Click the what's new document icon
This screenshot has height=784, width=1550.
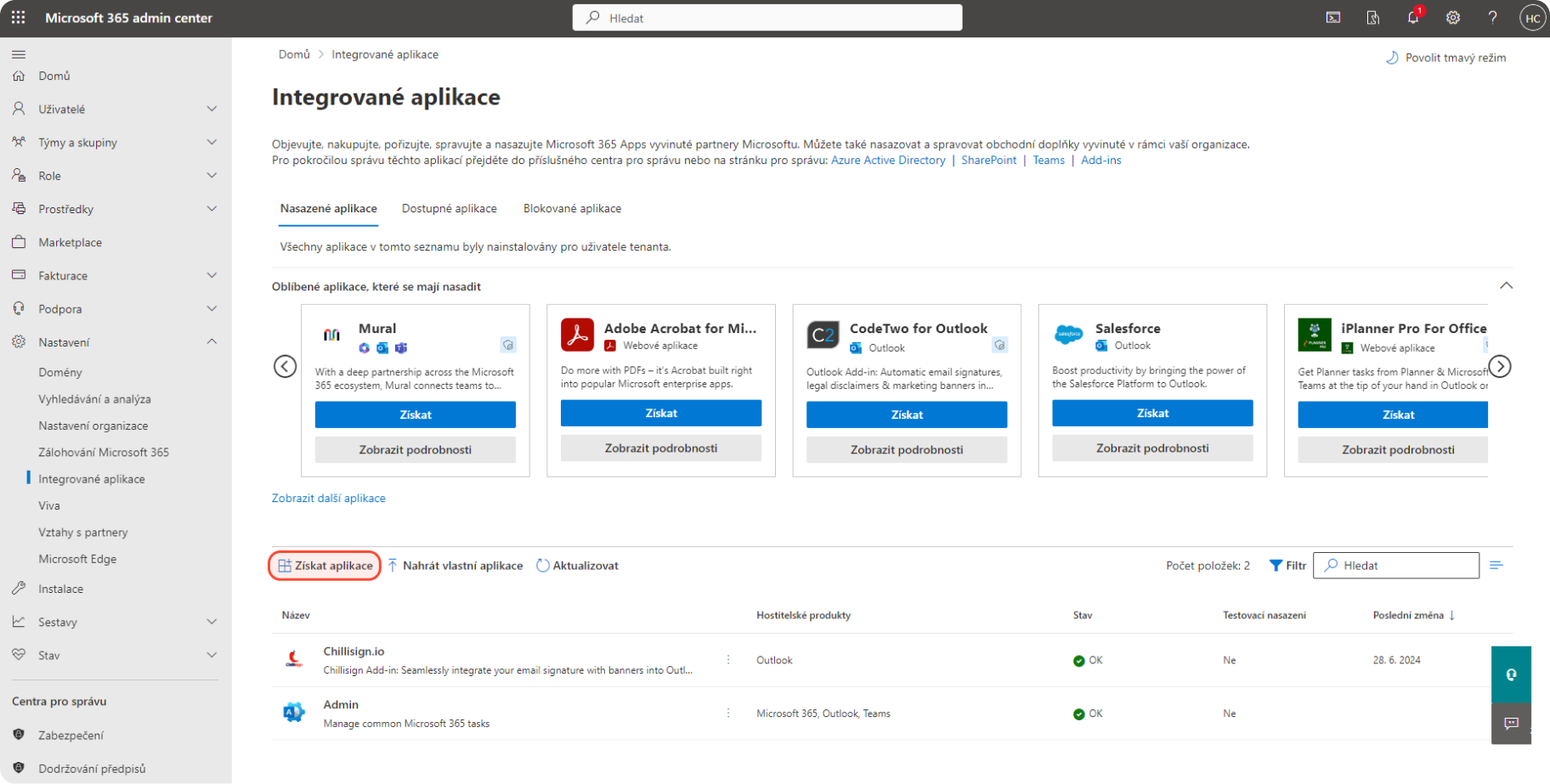pos(1373,18)
